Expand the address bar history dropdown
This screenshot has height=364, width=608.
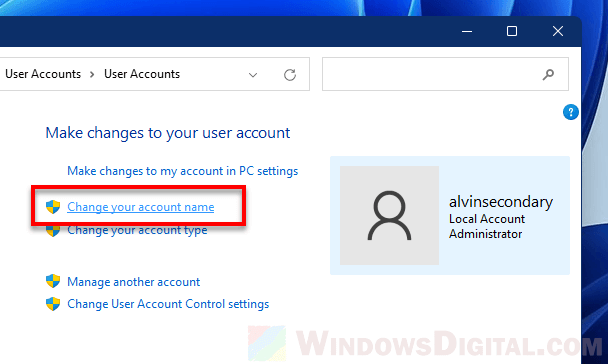pos(253,75)
